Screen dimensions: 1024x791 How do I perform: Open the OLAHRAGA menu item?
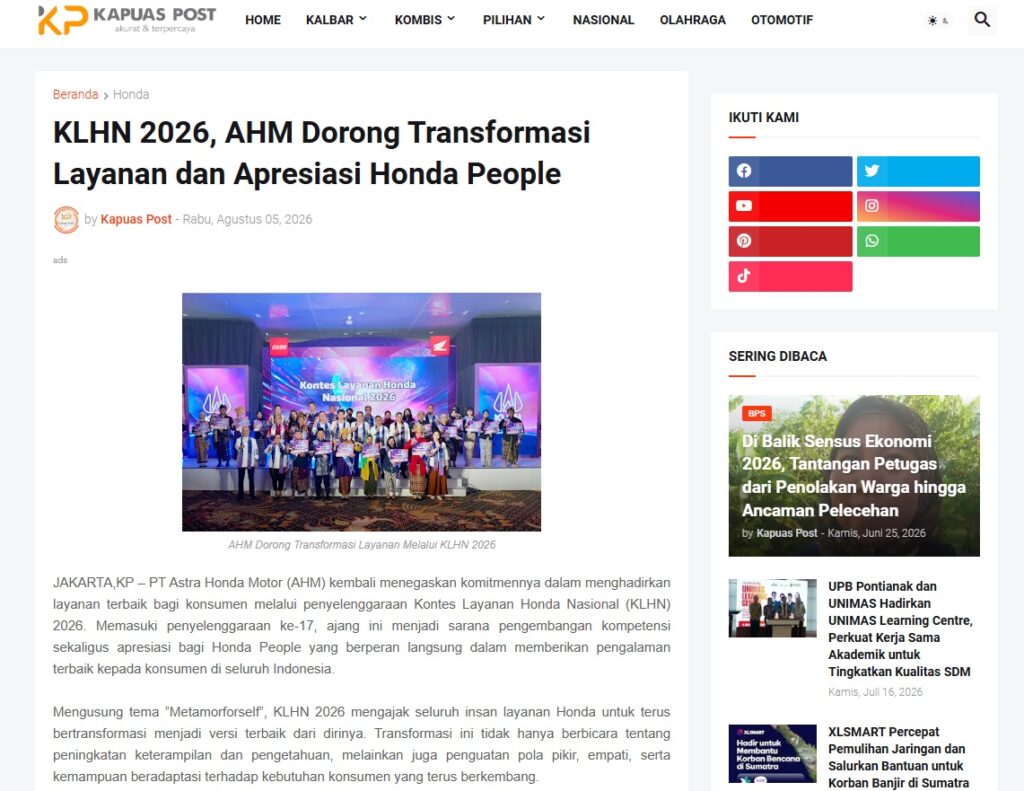point(692,20)
